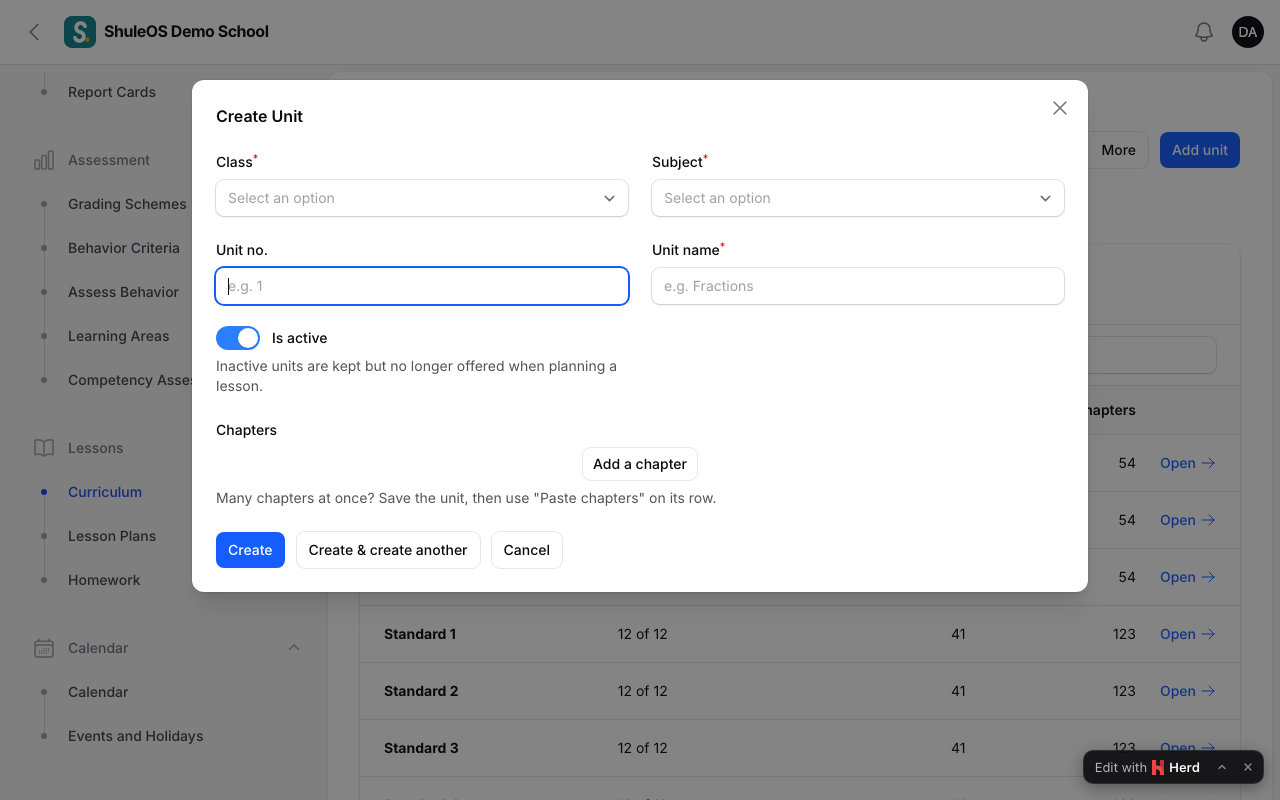This screenshot has height=800, width=1280.
Task: Focus the Unit name input field
Action: (x=858, y=286)
